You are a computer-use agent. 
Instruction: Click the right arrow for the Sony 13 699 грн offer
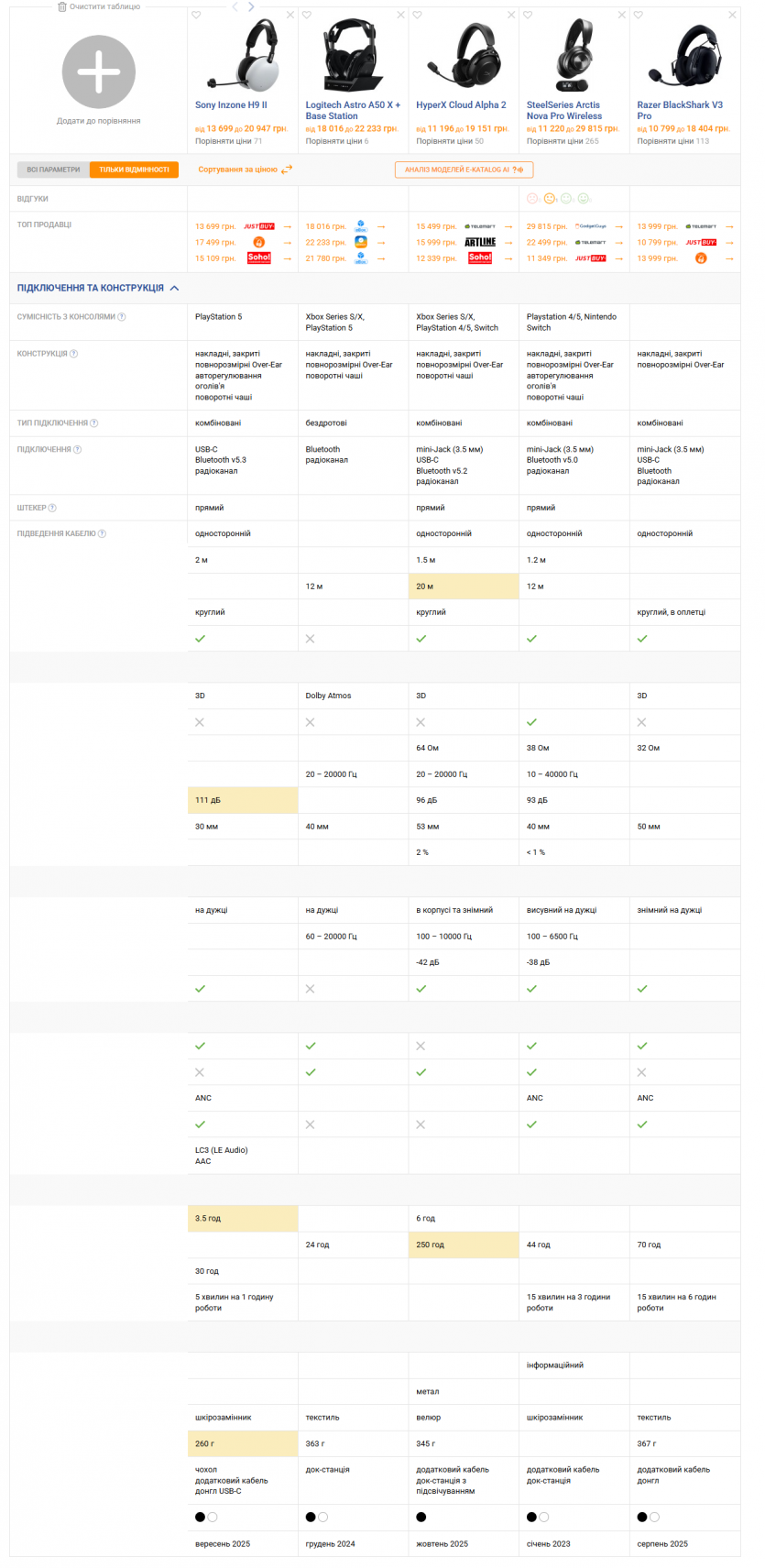(x=287, y=226)
